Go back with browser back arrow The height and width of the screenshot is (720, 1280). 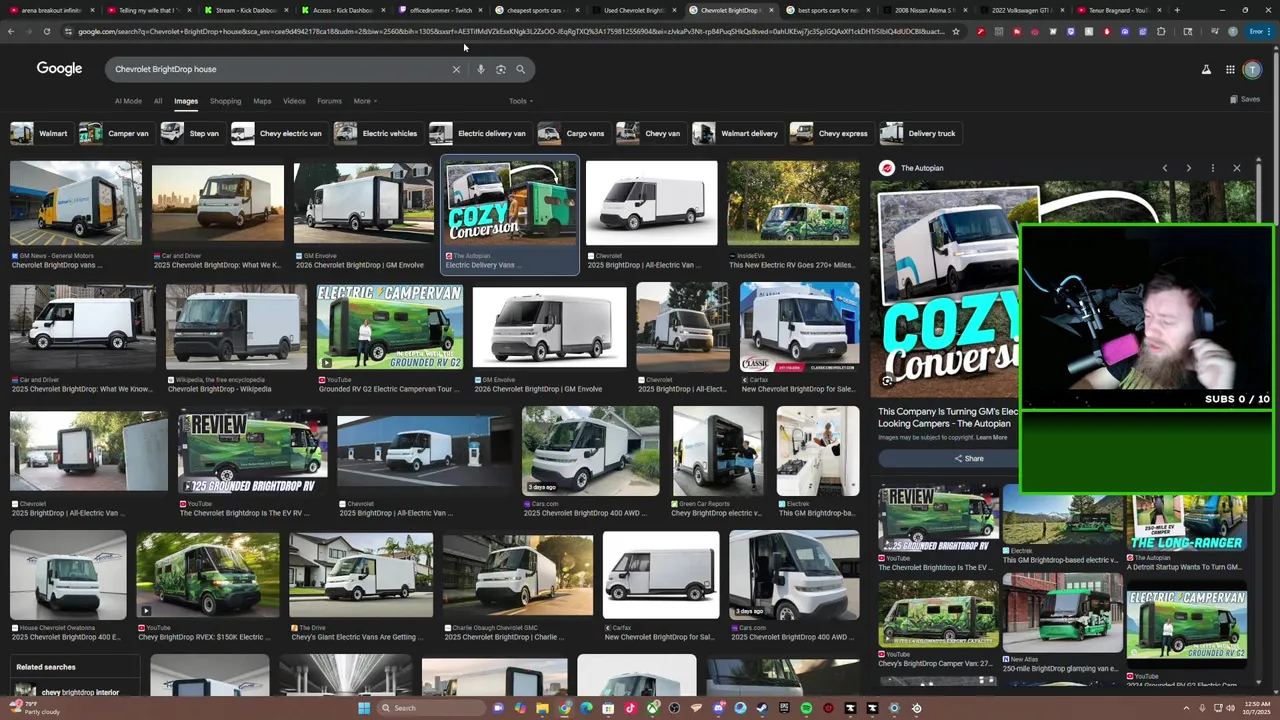(x=11, y=31)
